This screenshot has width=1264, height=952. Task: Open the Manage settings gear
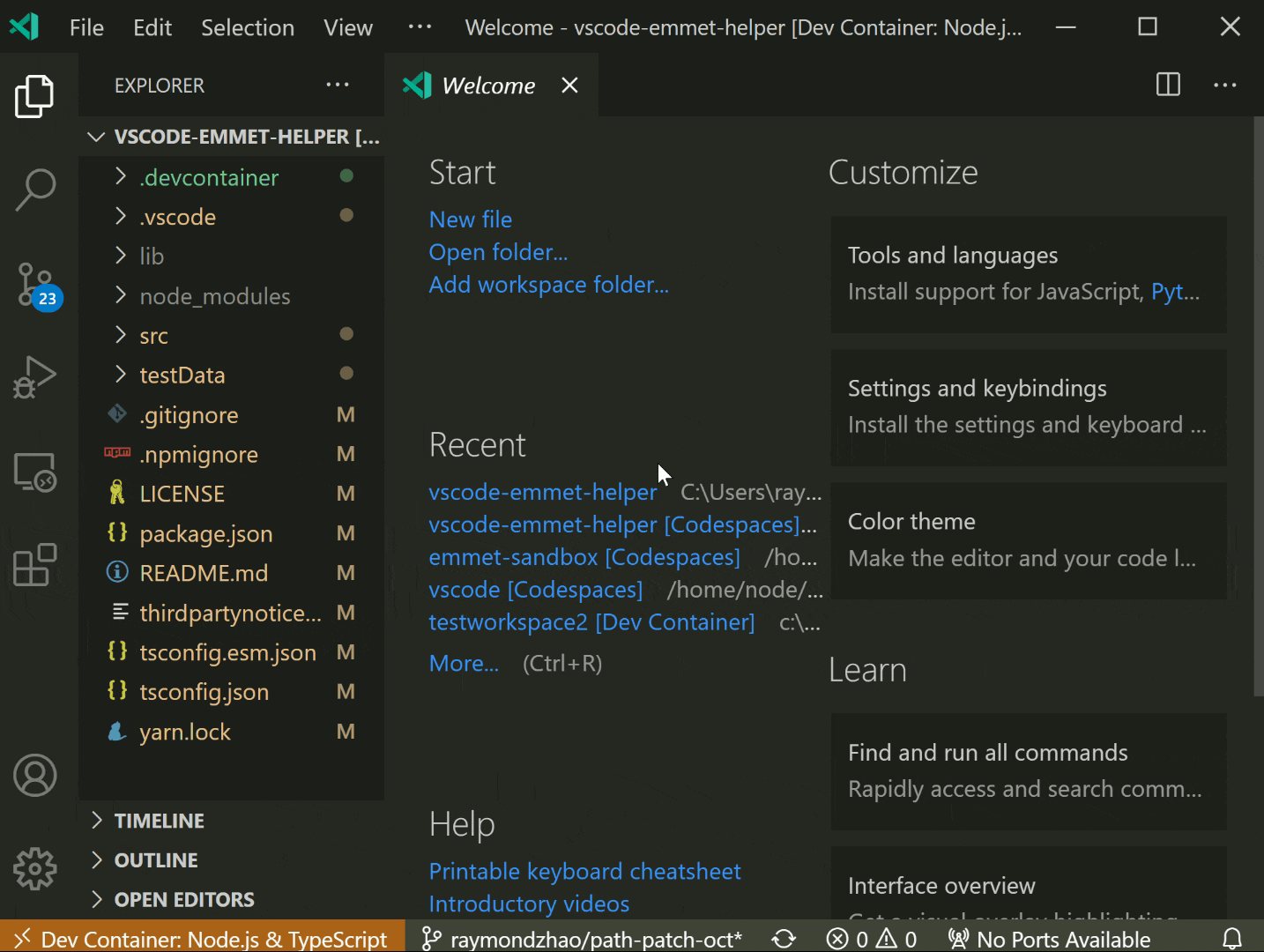click(x=34, y=868)
